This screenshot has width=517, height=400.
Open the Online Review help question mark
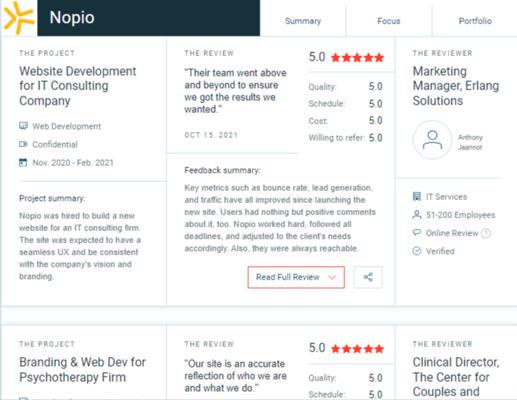(486, 233)
